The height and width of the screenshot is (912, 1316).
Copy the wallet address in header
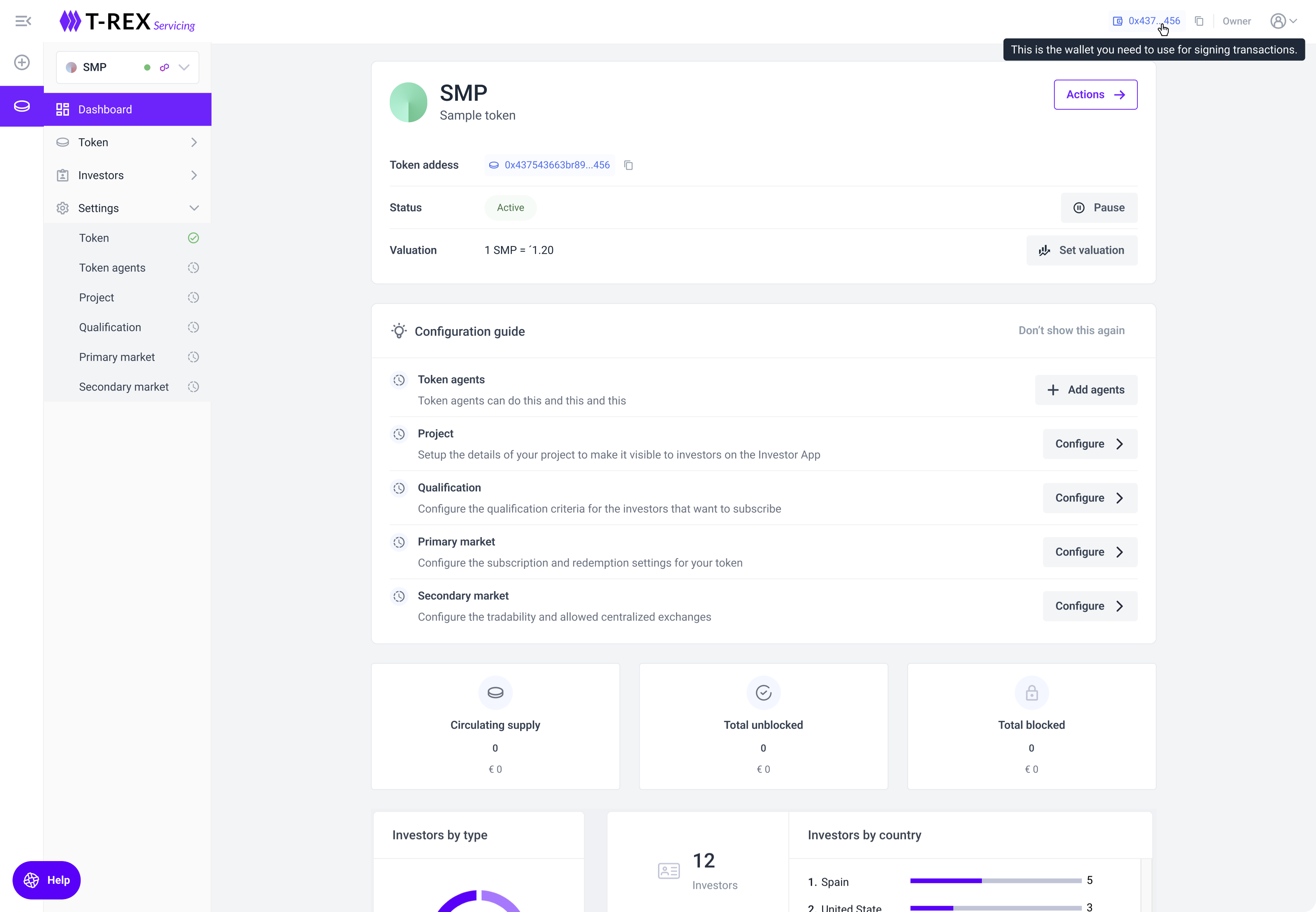tap(1199, 21)
